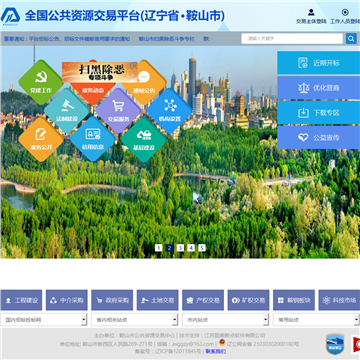Click the blue 事业单位 shield badge in footer

tap(335, 344)
